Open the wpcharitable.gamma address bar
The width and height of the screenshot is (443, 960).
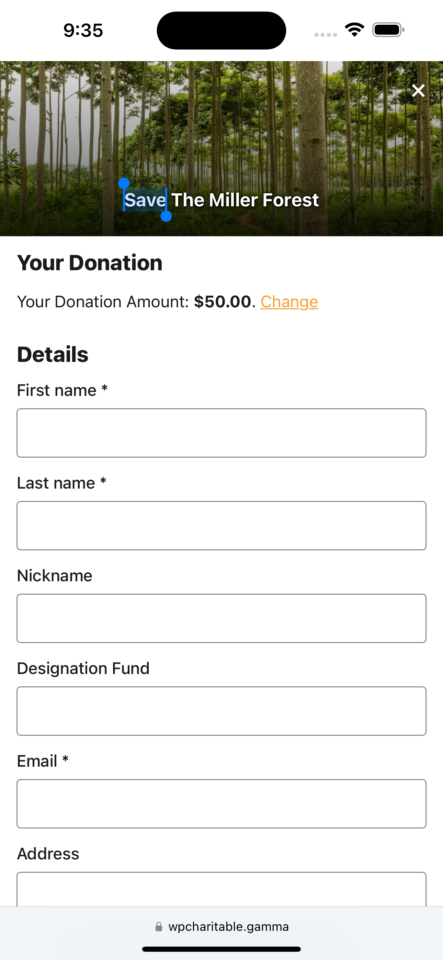pyautogui.click(x=222, y=927)
